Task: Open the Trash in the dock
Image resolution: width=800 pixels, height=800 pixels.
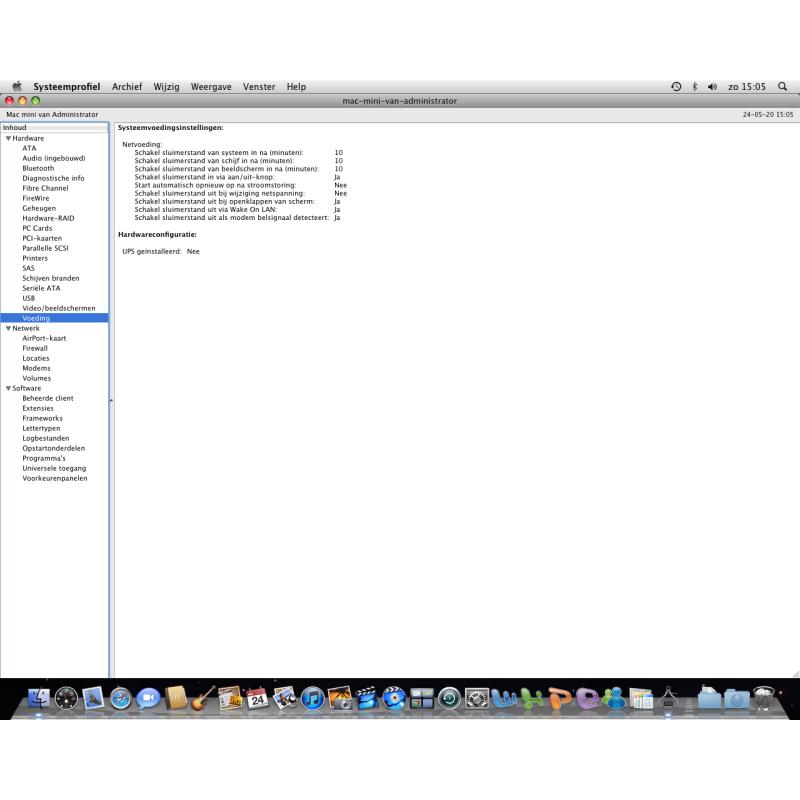Action: pyautogui.click(x=764, y=698)
